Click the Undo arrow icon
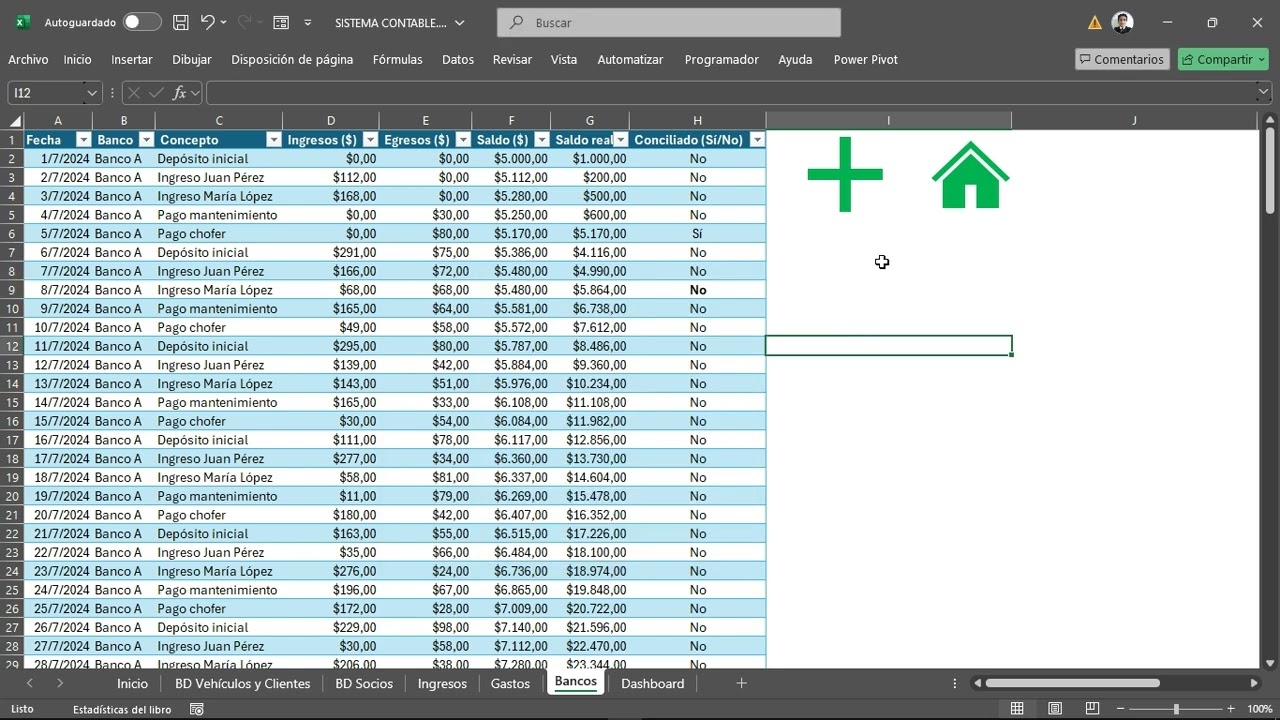This screenshot has width=1280, height=720. [x=207, y=22]
